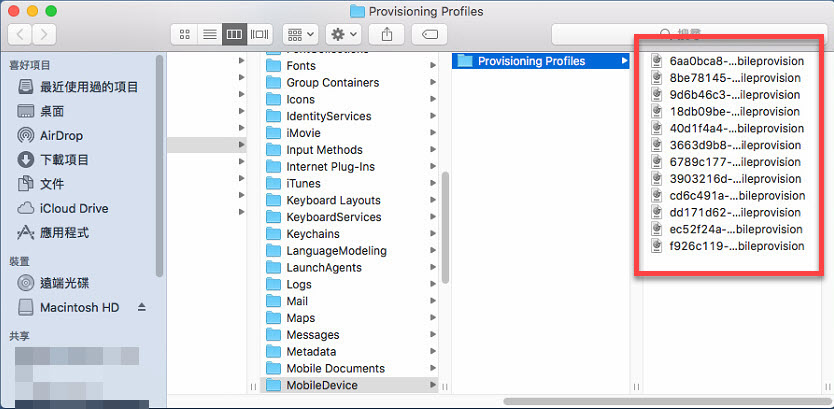Open 應用程式 in the sidebar
Viewport: 834px width, 409px height.
pyautogui.click(x=53, y=232)
